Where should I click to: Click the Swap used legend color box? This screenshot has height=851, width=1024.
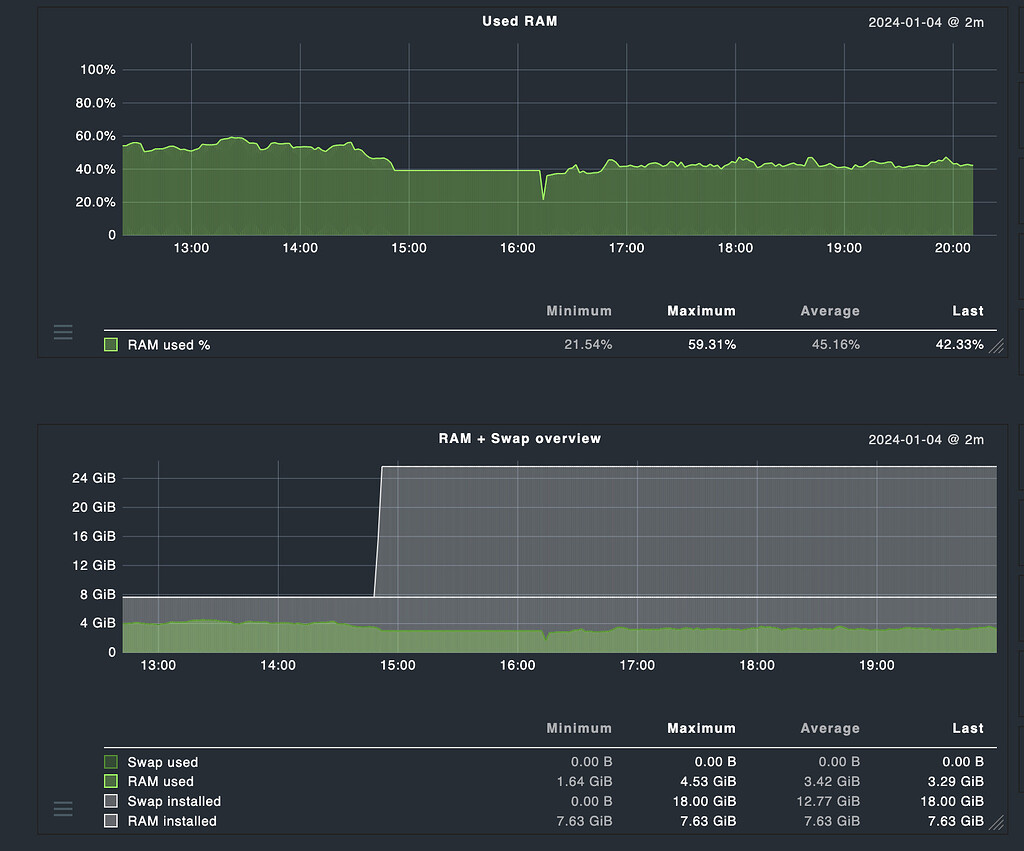111,762
